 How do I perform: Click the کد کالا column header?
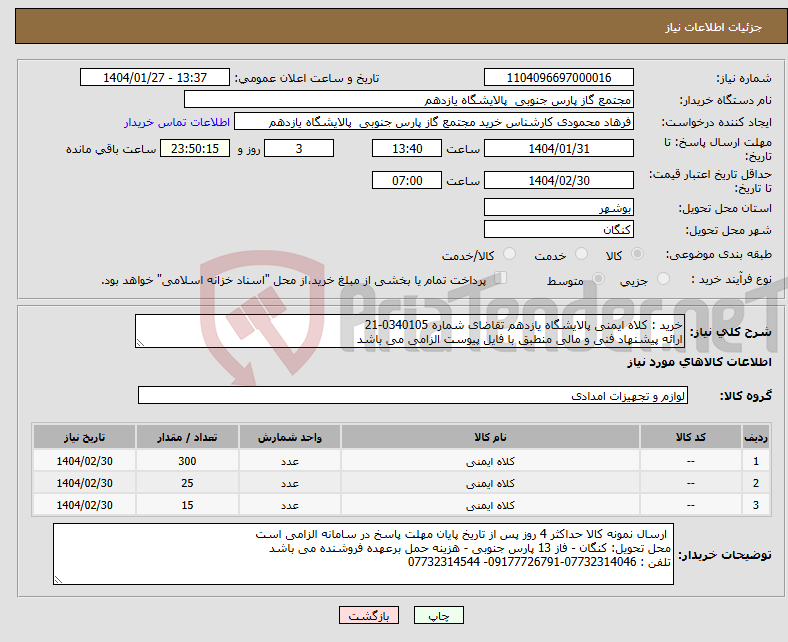pos(691,437)
